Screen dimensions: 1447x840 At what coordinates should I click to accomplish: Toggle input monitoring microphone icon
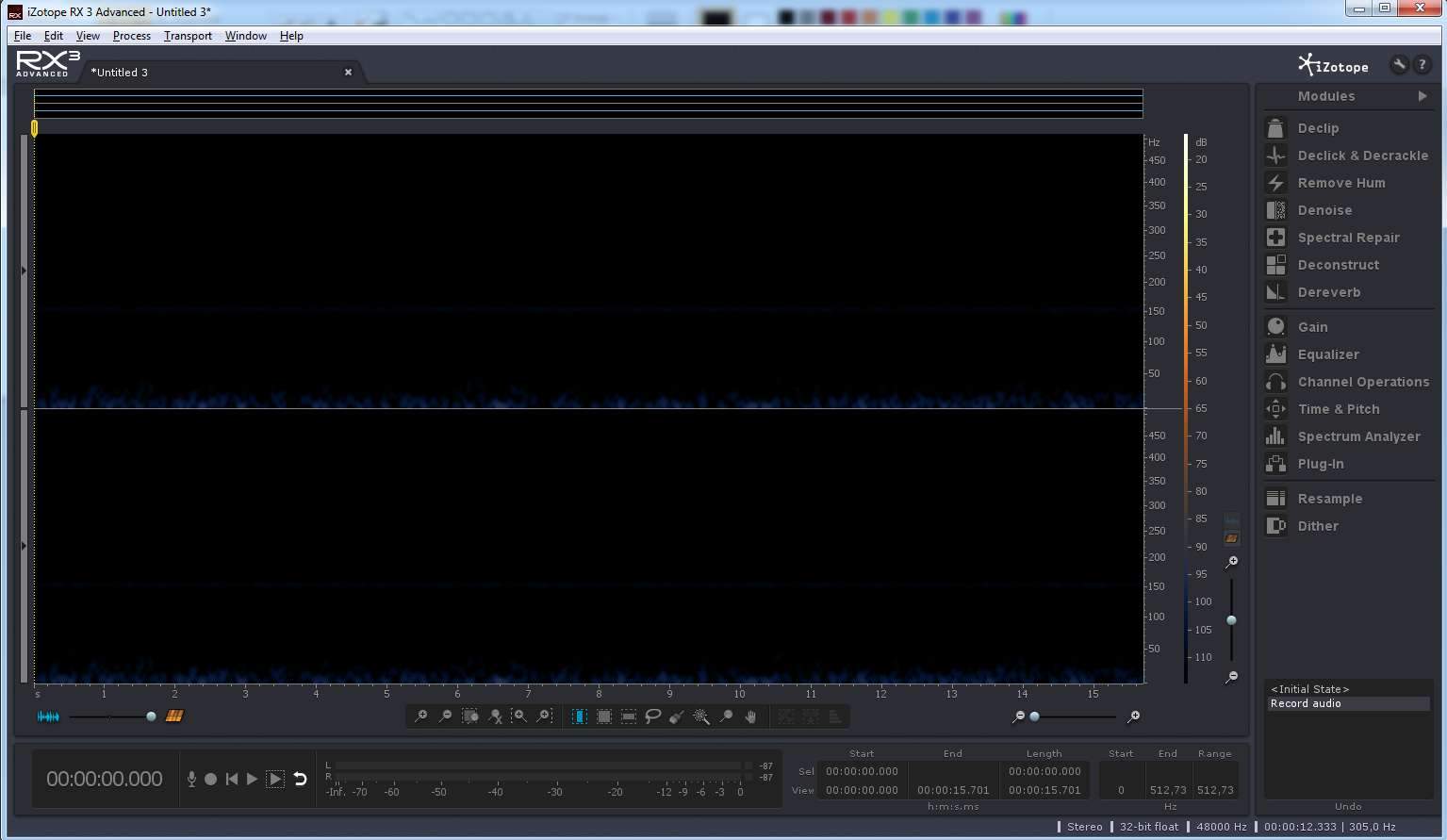click(191, 779)
